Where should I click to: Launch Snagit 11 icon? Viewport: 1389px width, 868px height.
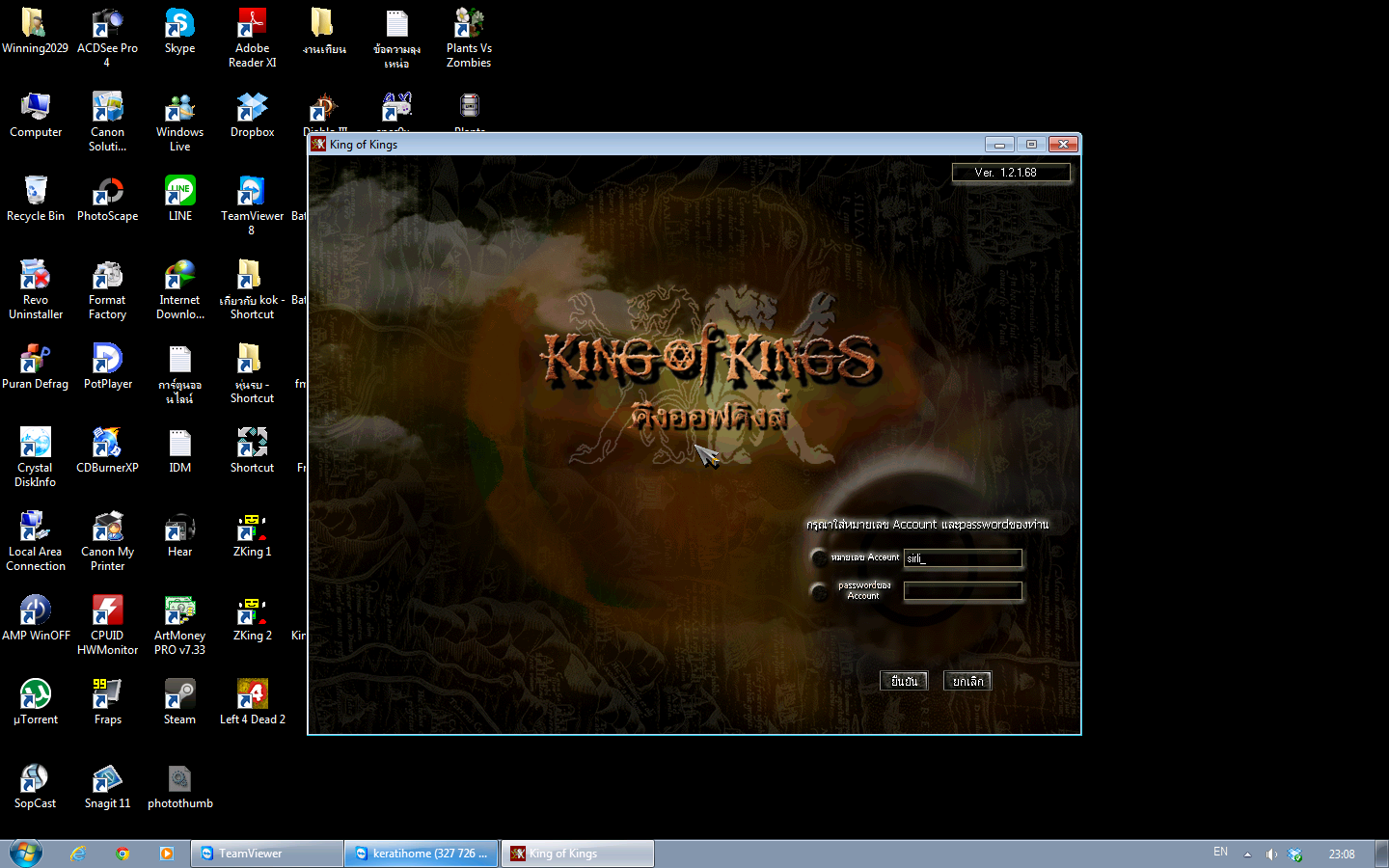pyautogui.click(x=107, y=786)
